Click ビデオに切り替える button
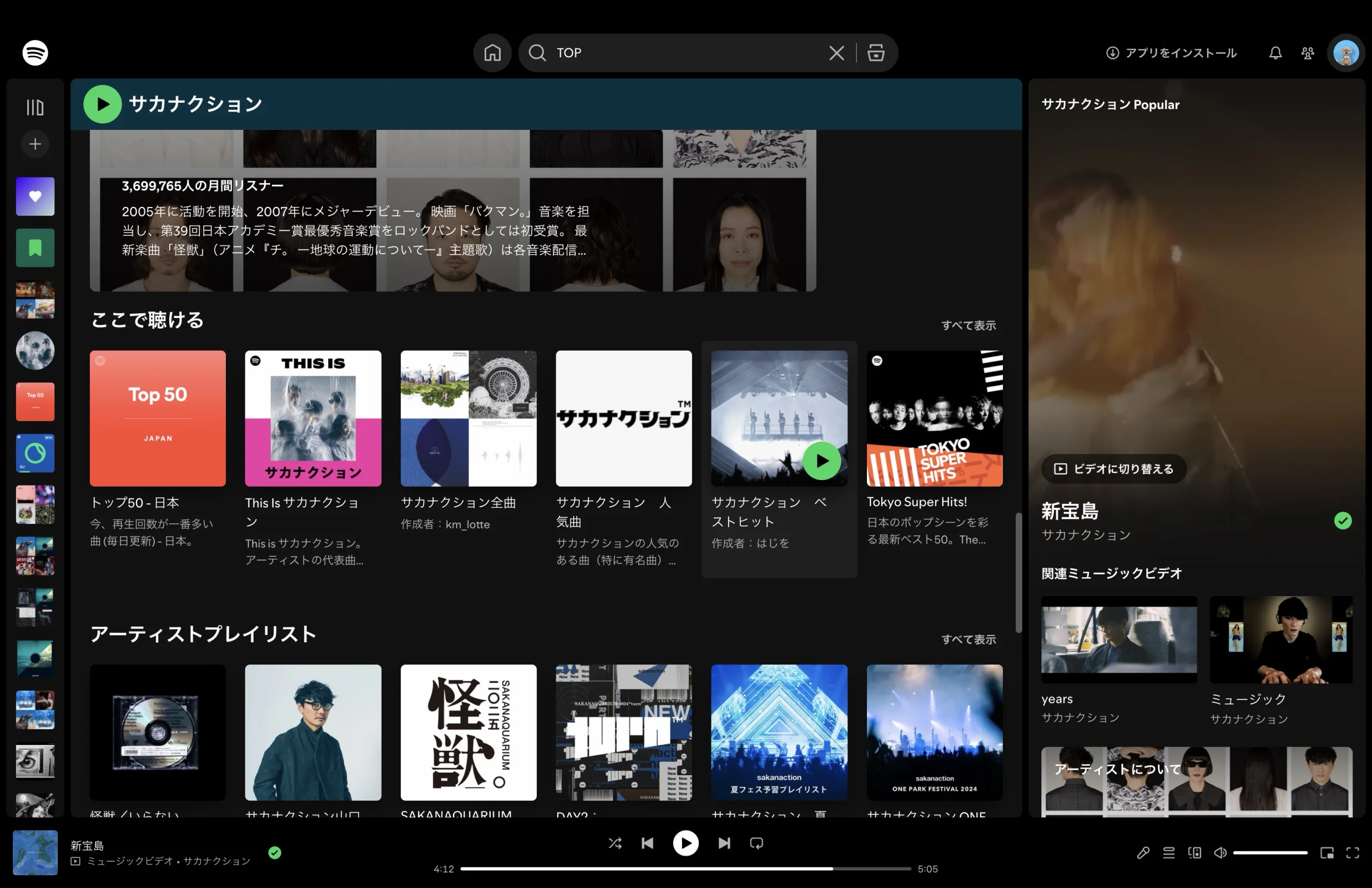The image size is (1372, 888). click(x=1114, y=469)
